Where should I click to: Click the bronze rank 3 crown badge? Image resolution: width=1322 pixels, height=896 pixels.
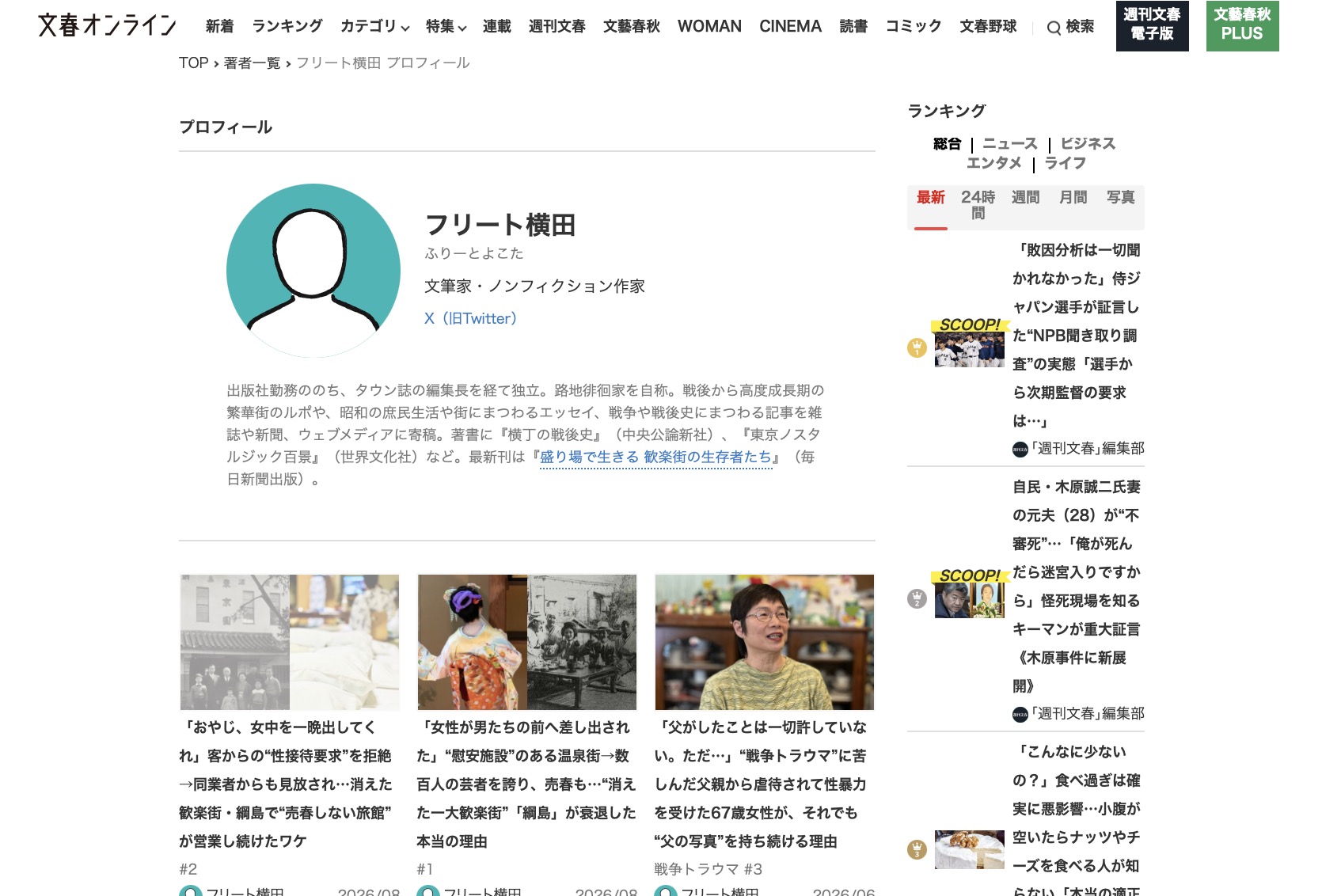917,849
